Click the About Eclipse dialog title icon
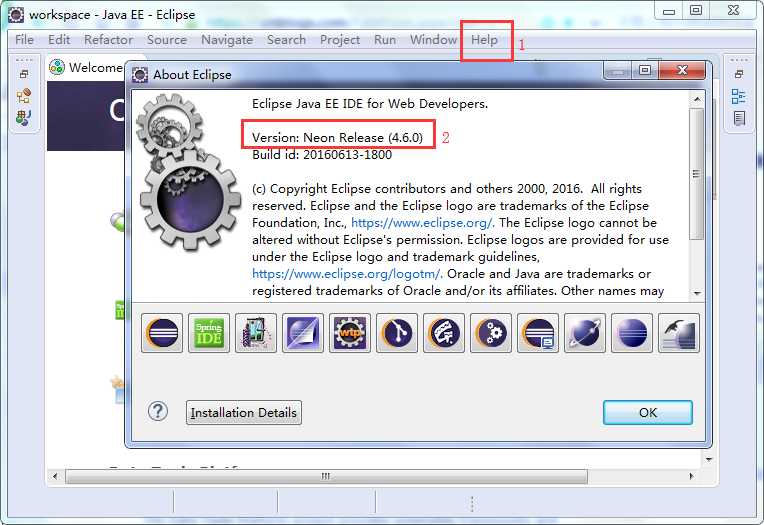Screen dimensions: 764x525 coord(140,75)
